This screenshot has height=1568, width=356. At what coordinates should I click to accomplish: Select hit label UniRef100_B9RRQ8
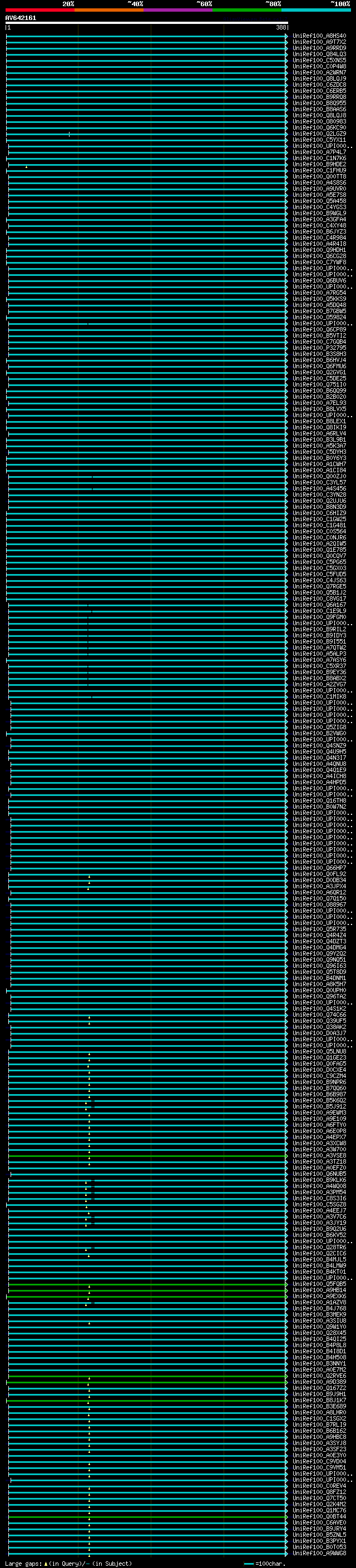coord(319,97)
